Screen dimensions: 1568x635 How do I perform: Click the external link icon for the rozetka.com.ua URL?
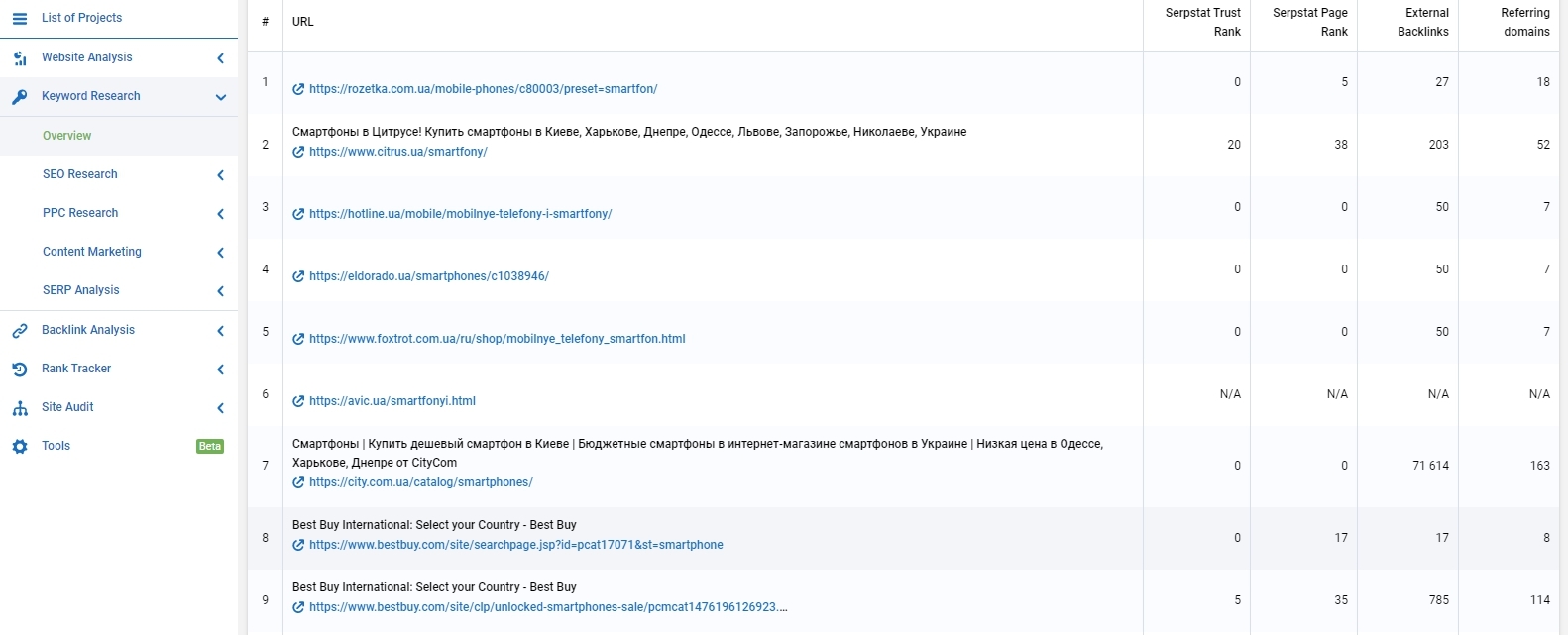point(298,89)
